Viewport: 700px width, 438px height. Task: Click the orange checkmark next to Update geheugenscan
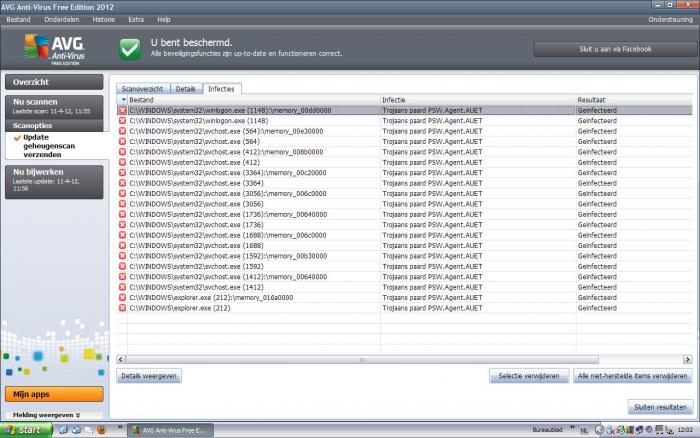coord(17,138)
